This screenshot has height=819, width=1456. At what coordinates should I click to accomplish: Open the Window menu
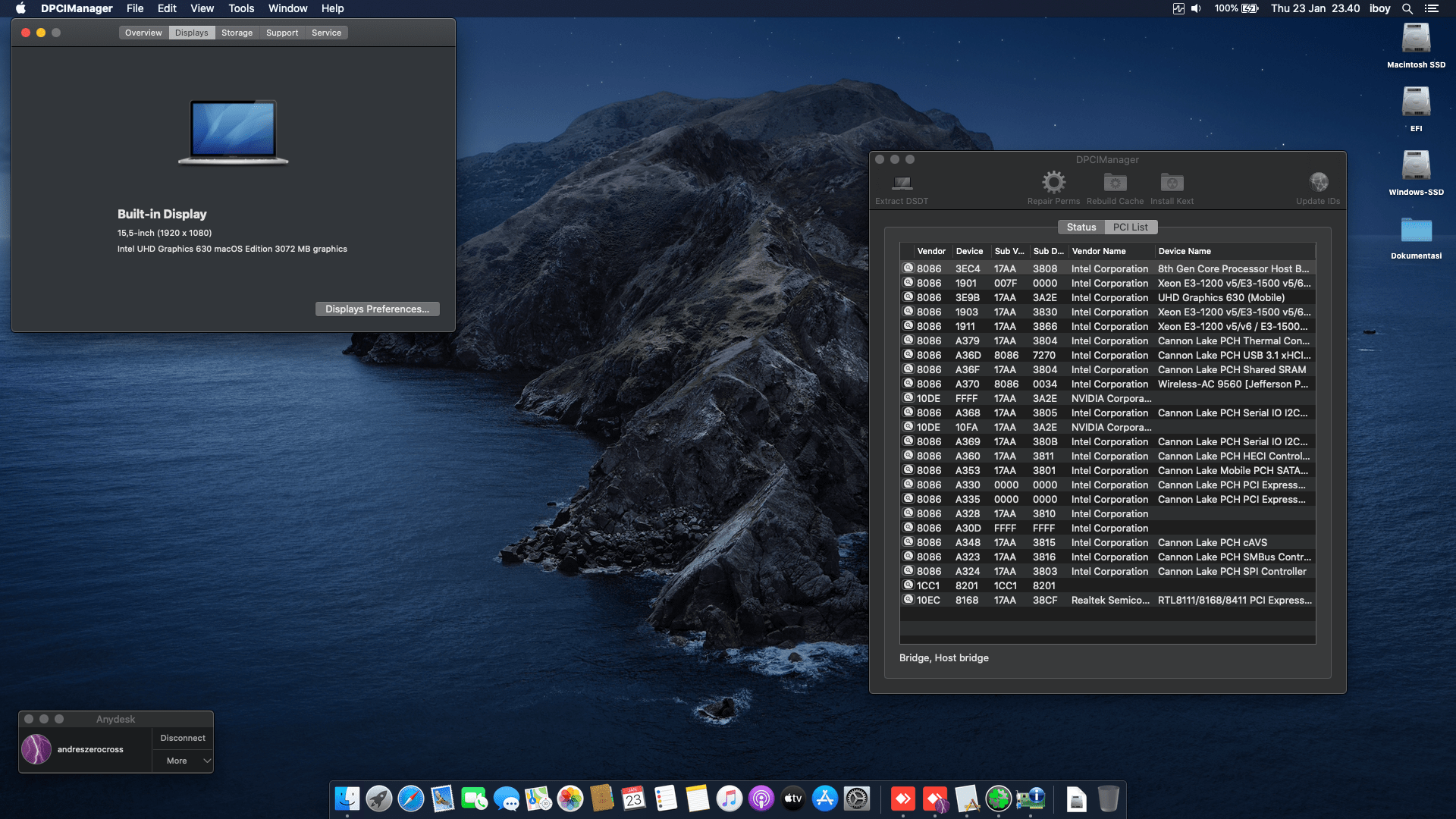[x=287, y=8]
